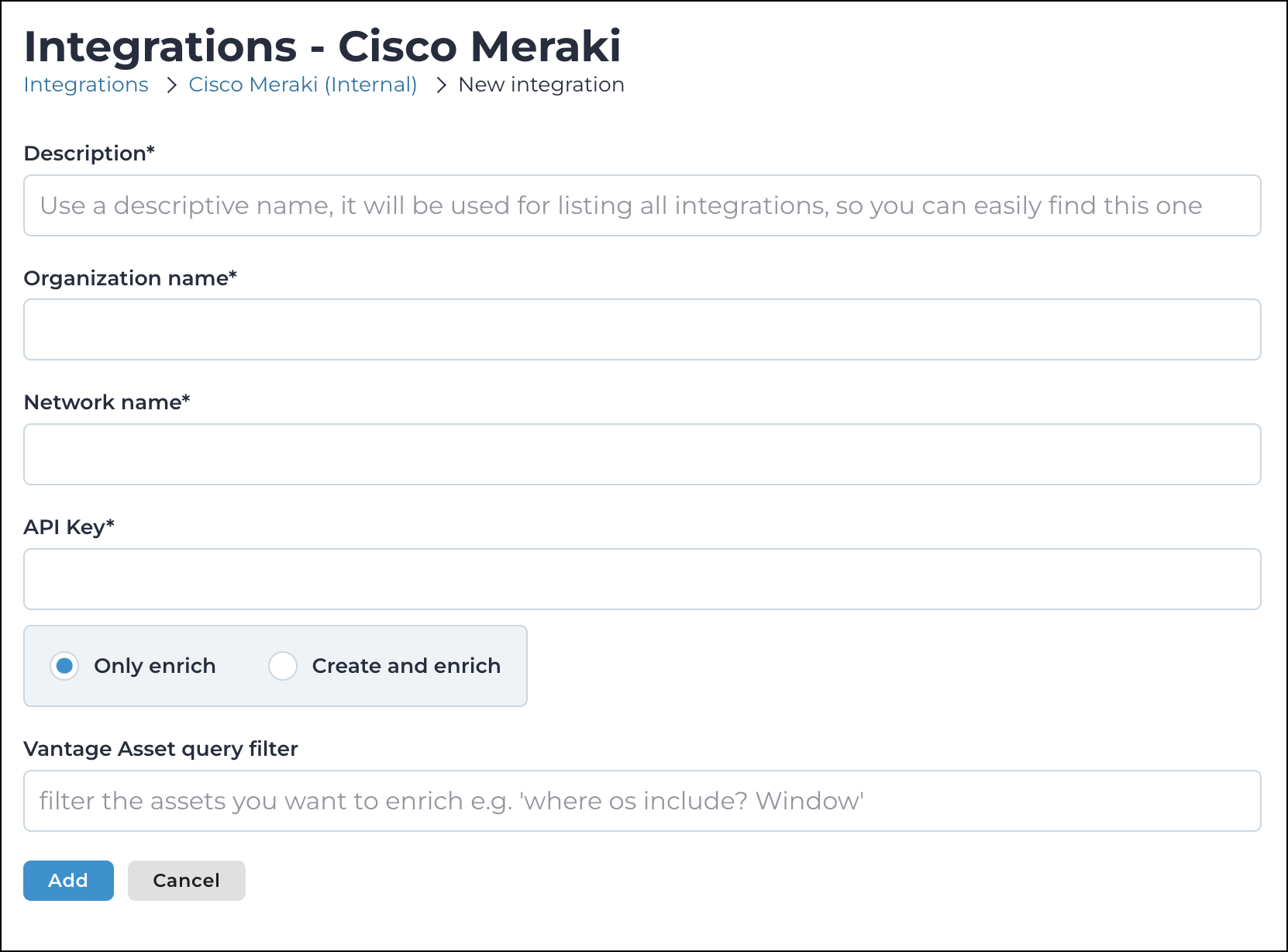Choose the Create and enrich option
The height and width of the screenshot is (952, 1288).
coord(283,666)
